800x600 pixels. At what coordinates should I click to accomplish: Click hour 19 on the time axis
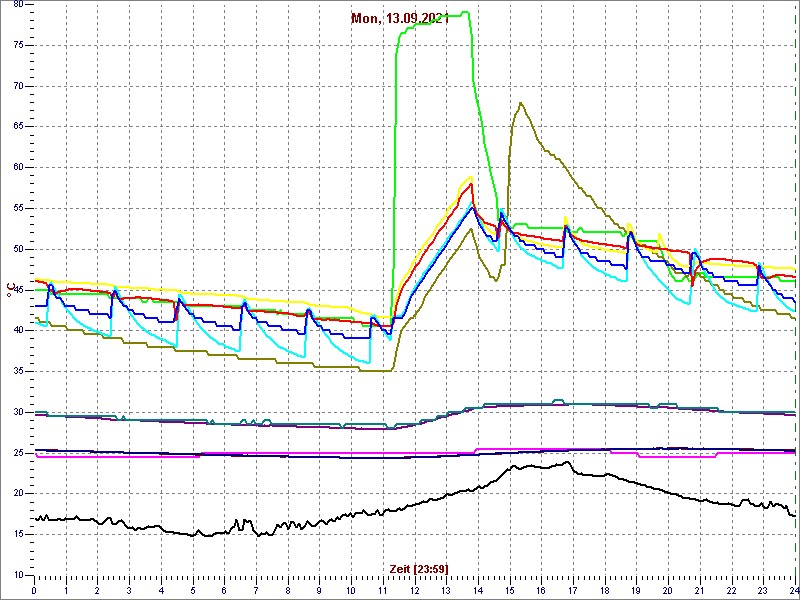click(636, 589)
